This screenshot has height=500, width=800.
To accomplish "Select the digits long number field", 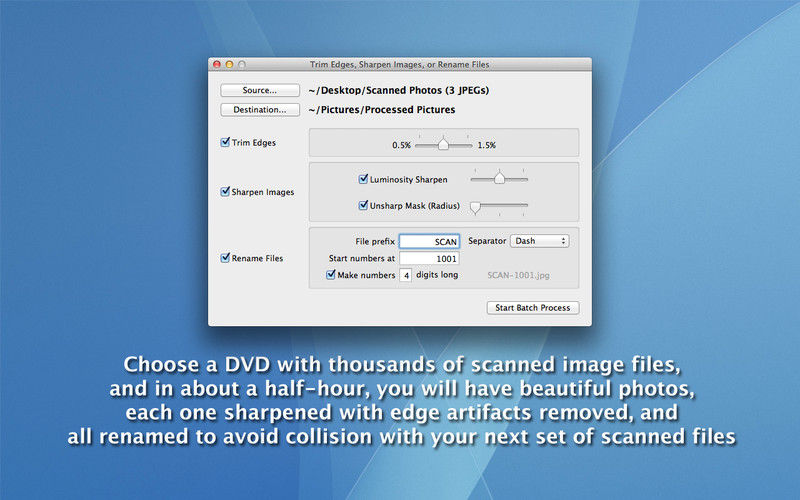I will click(x=406, y=275).
